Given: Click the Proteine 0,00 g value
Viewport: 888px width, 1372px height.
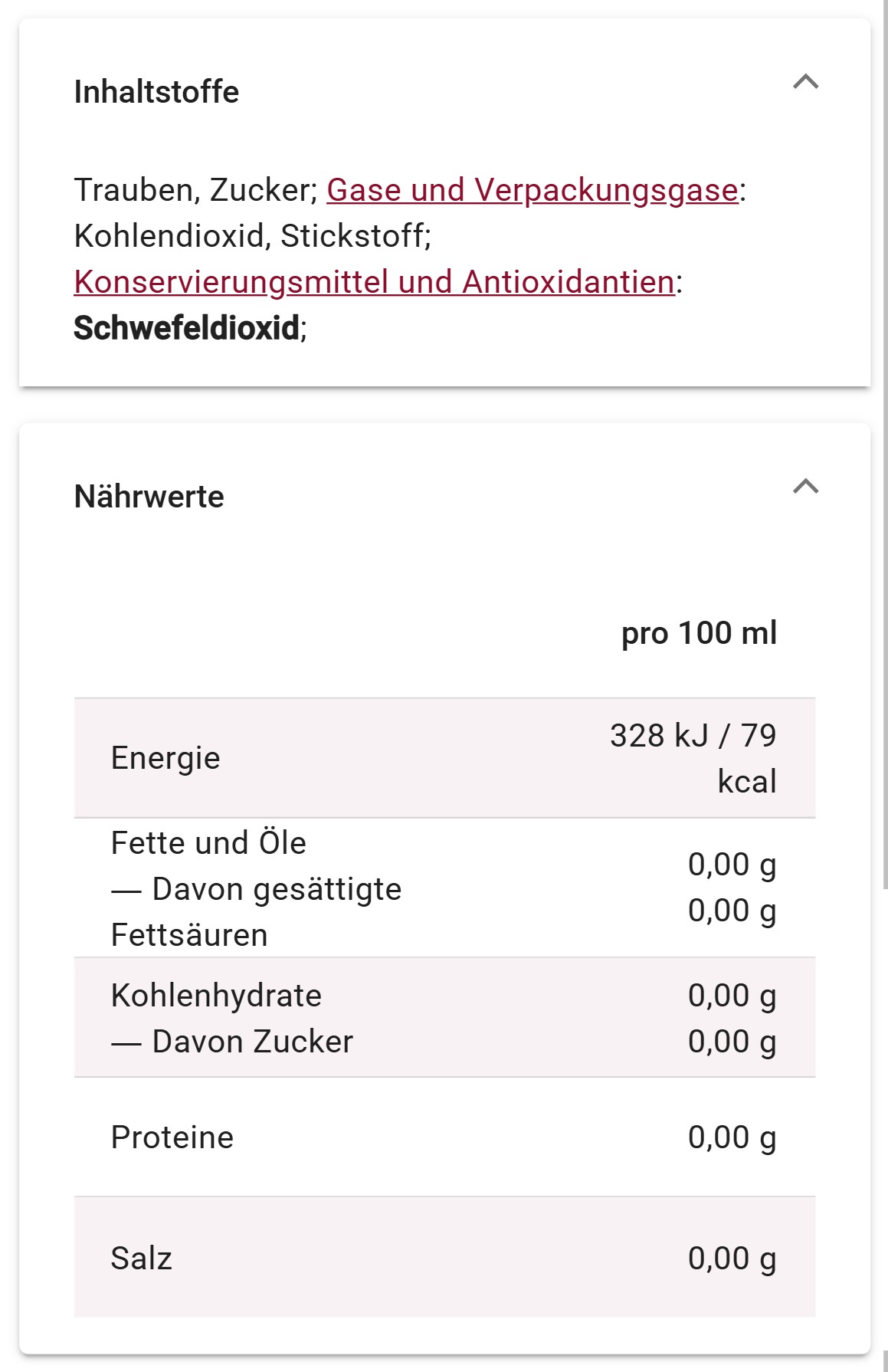Looking at the screenshot, I should 732,1137.
